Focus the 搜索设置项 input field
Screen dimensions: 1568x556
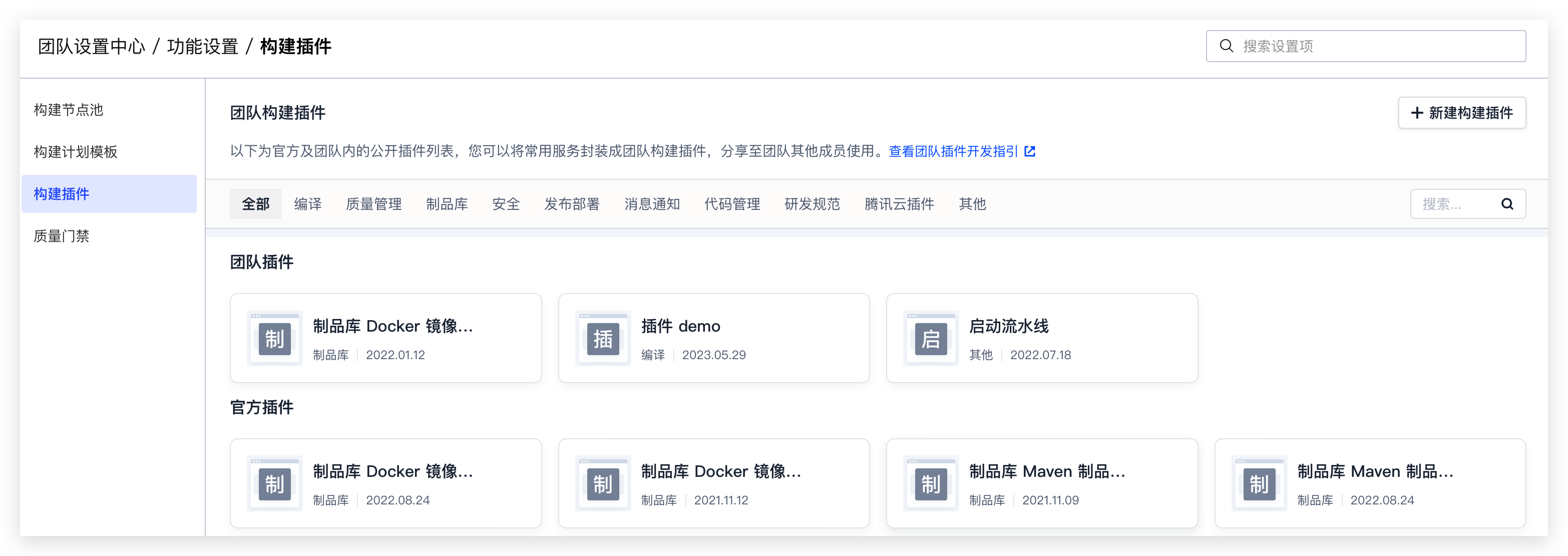tap(1366, 46)
